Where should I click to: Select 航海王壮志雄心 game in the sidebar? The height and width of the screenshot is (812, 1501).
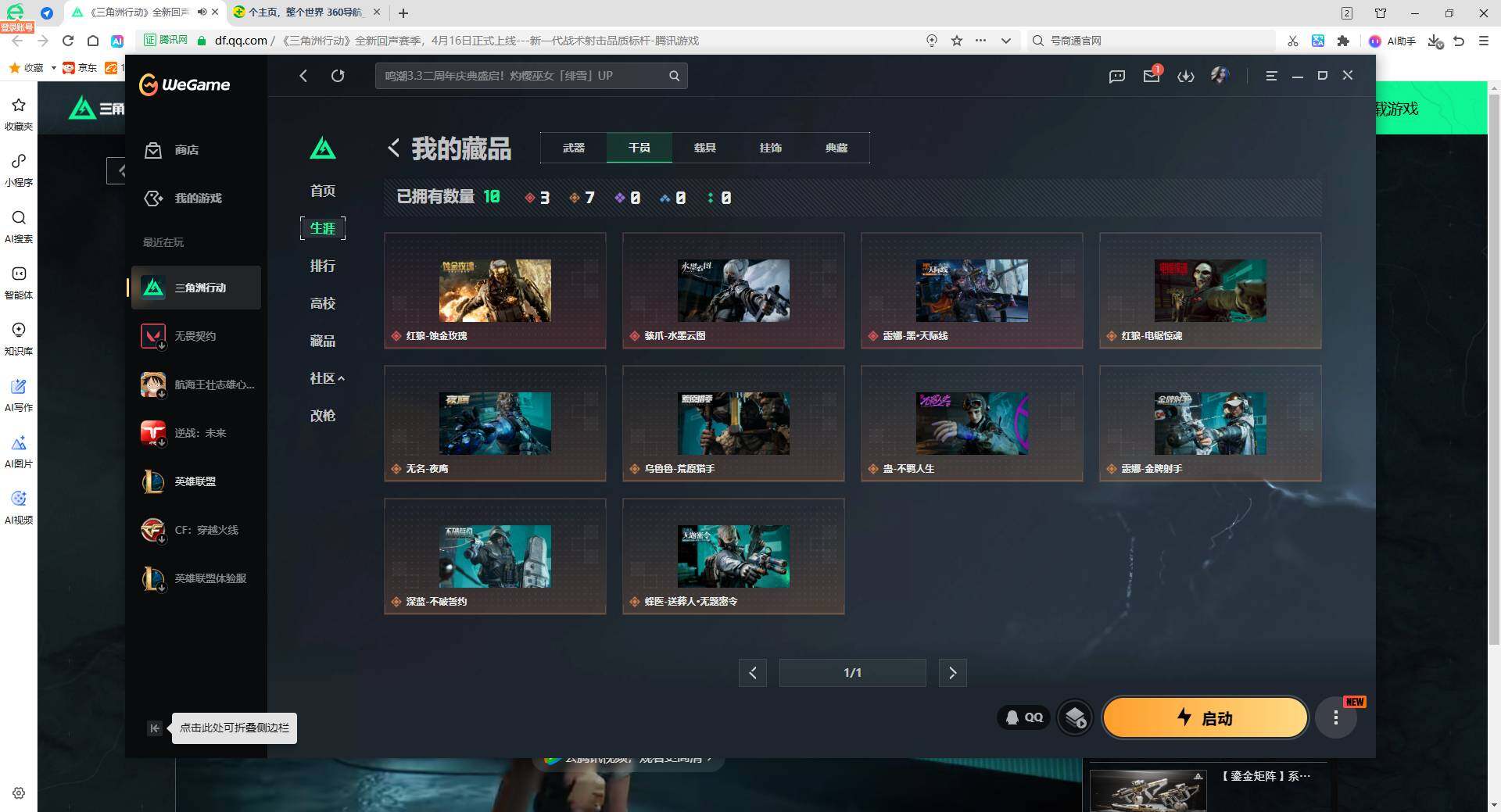[195, 385]
